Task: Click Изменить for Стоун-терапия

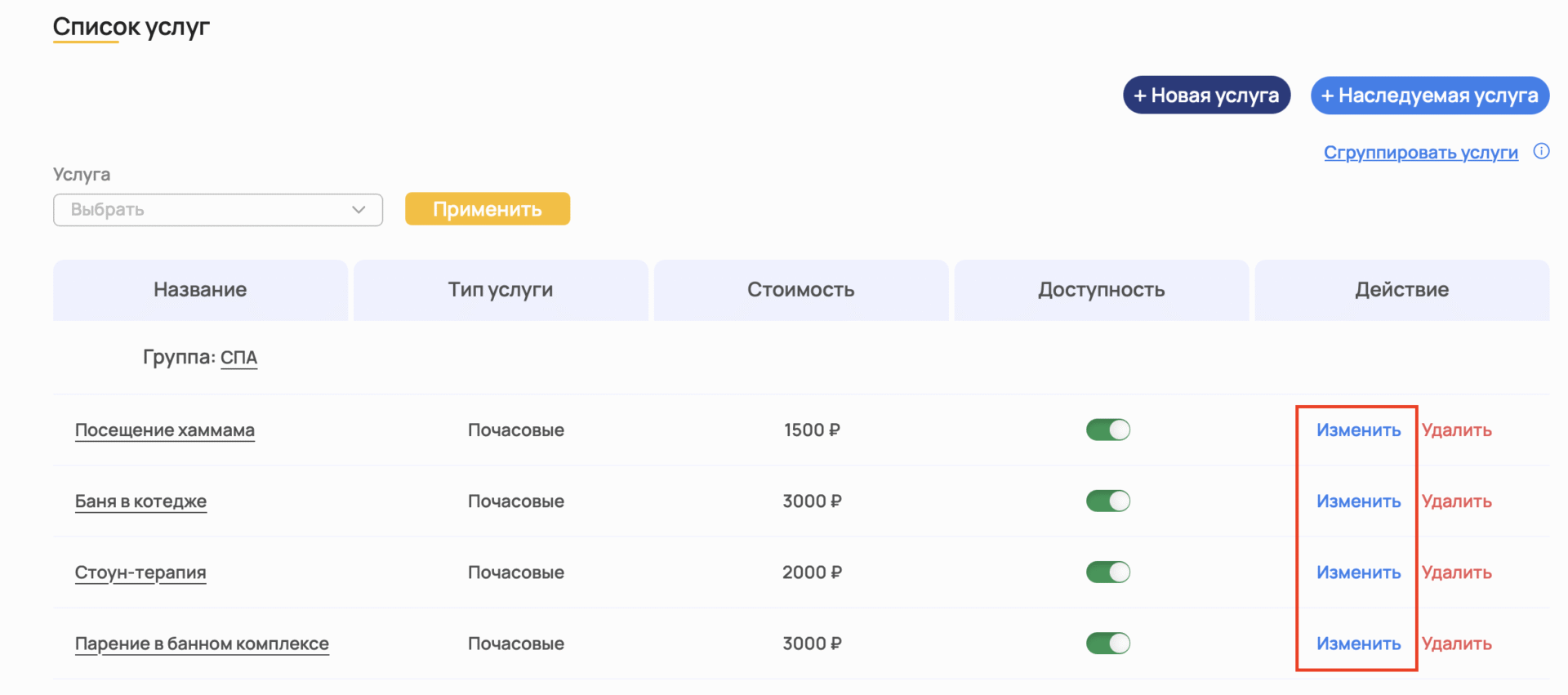Action: click(x=1358, y=572)
